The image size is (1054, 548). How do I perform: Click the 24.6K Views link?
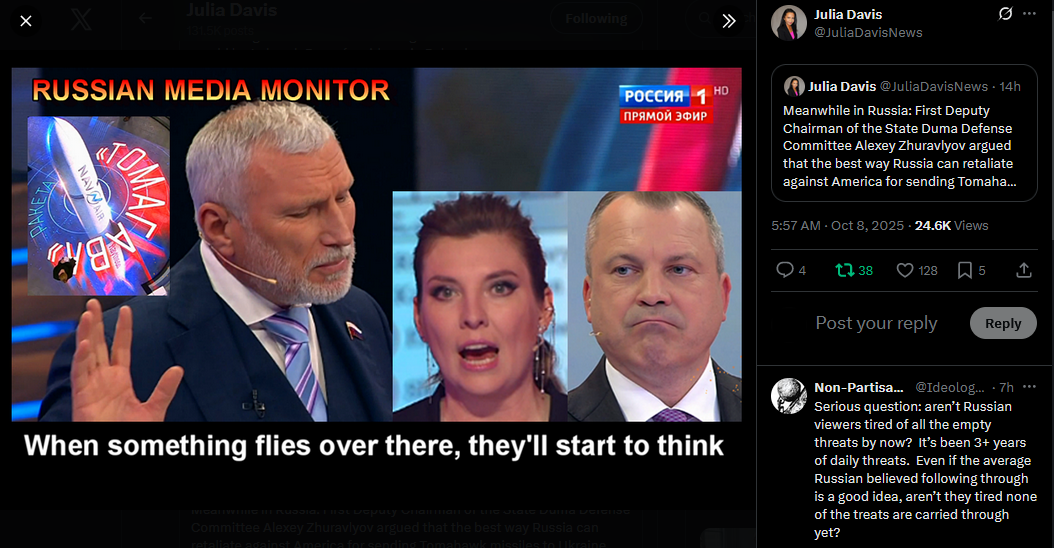click(951, 226)
